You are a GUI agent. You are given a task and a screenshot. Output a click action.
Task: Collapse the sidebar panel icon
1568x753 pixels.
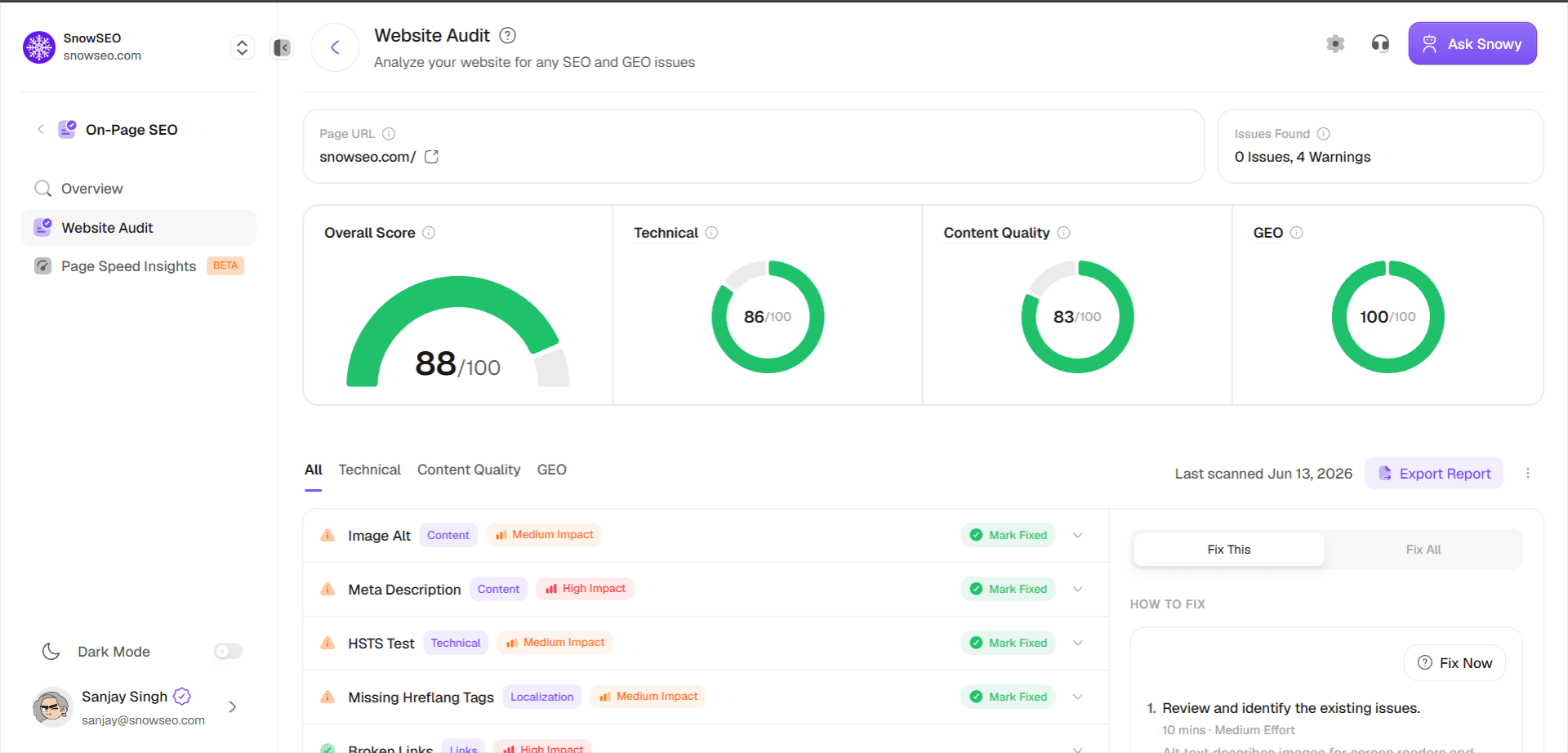tap(282, 47)
